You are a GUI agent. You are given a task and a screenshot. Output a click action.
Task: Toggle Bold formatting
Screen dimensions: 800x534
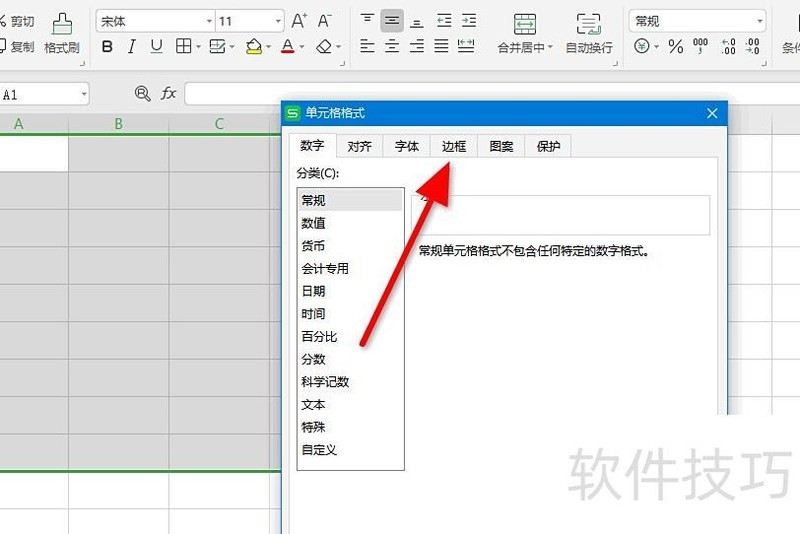point(107,47)
